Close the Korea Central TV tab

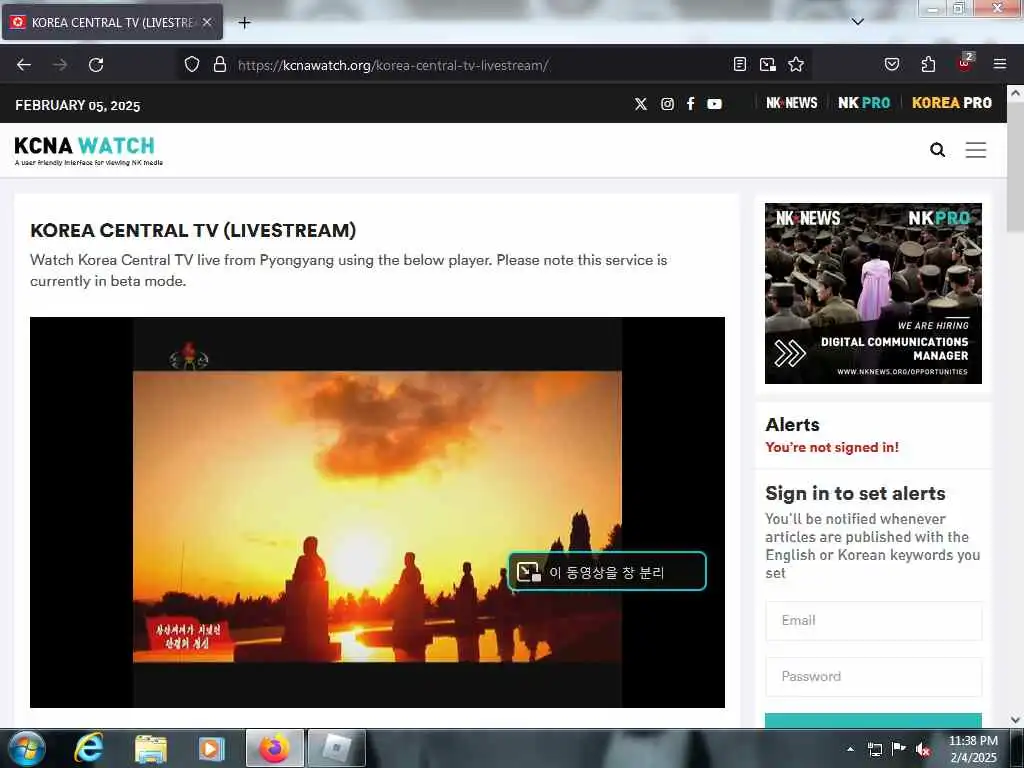(x=207, y=22)
